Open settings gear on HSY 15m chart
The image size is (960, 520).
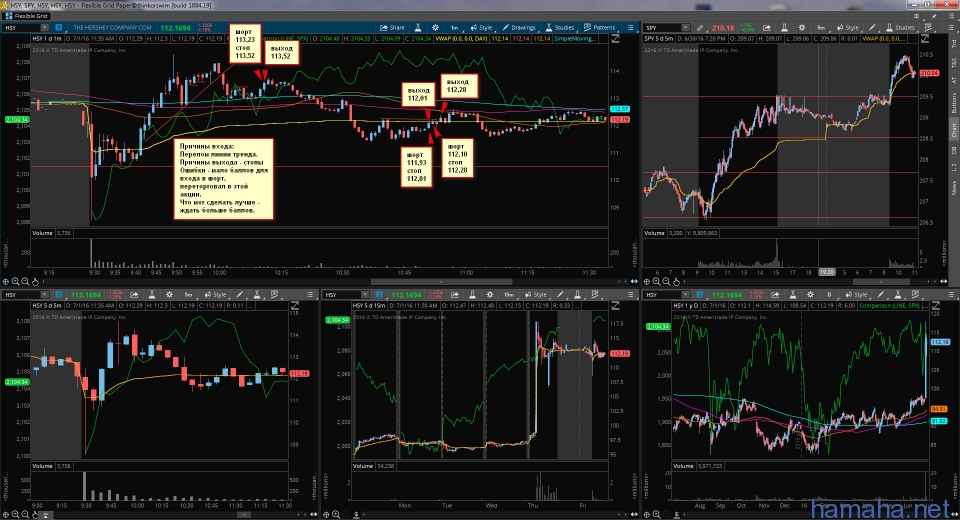coord(490,295)
